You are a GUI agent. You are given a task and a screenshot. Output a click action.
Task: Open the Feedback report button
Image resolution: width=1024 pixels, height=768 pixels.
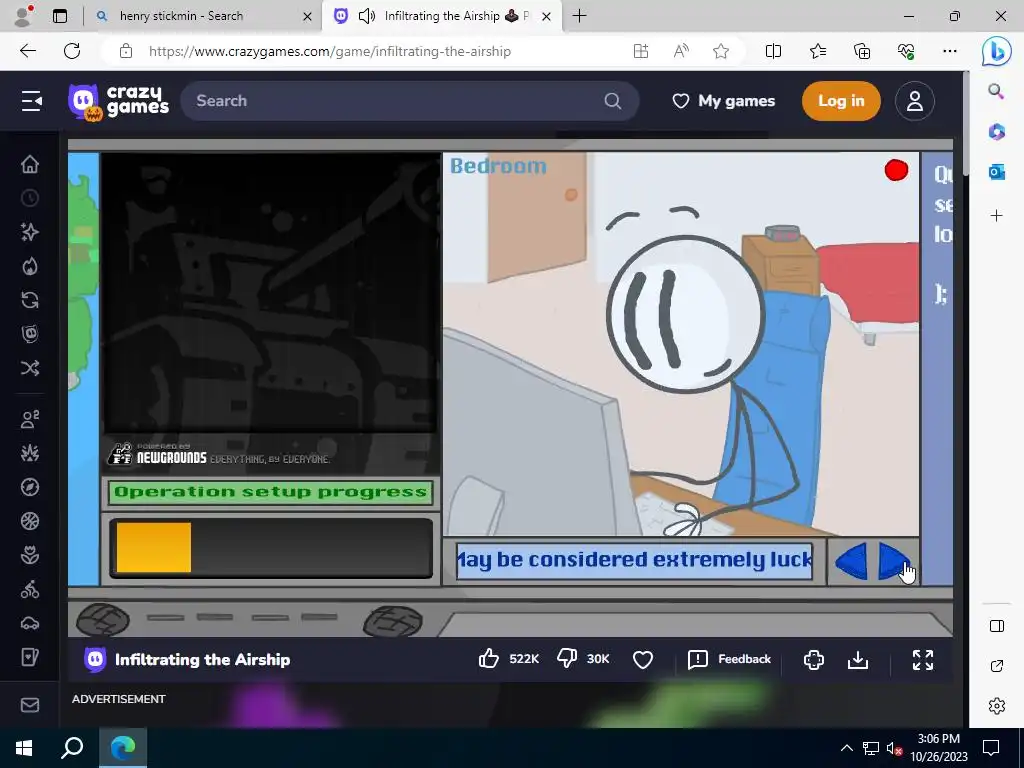(729, 660)
